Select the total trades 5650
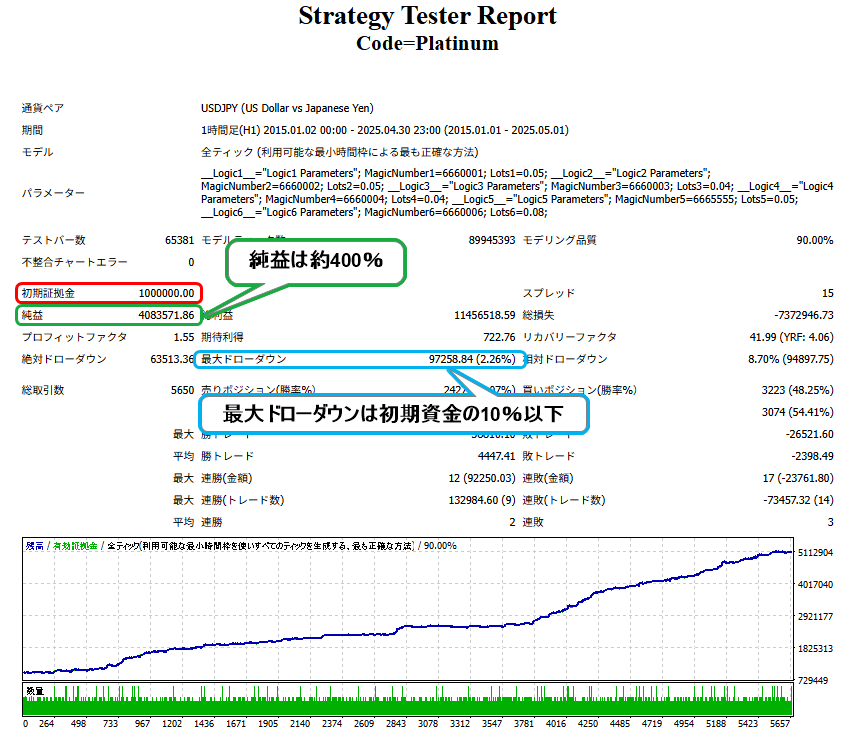The image size is (849, 736). click(x=182, y=390)
